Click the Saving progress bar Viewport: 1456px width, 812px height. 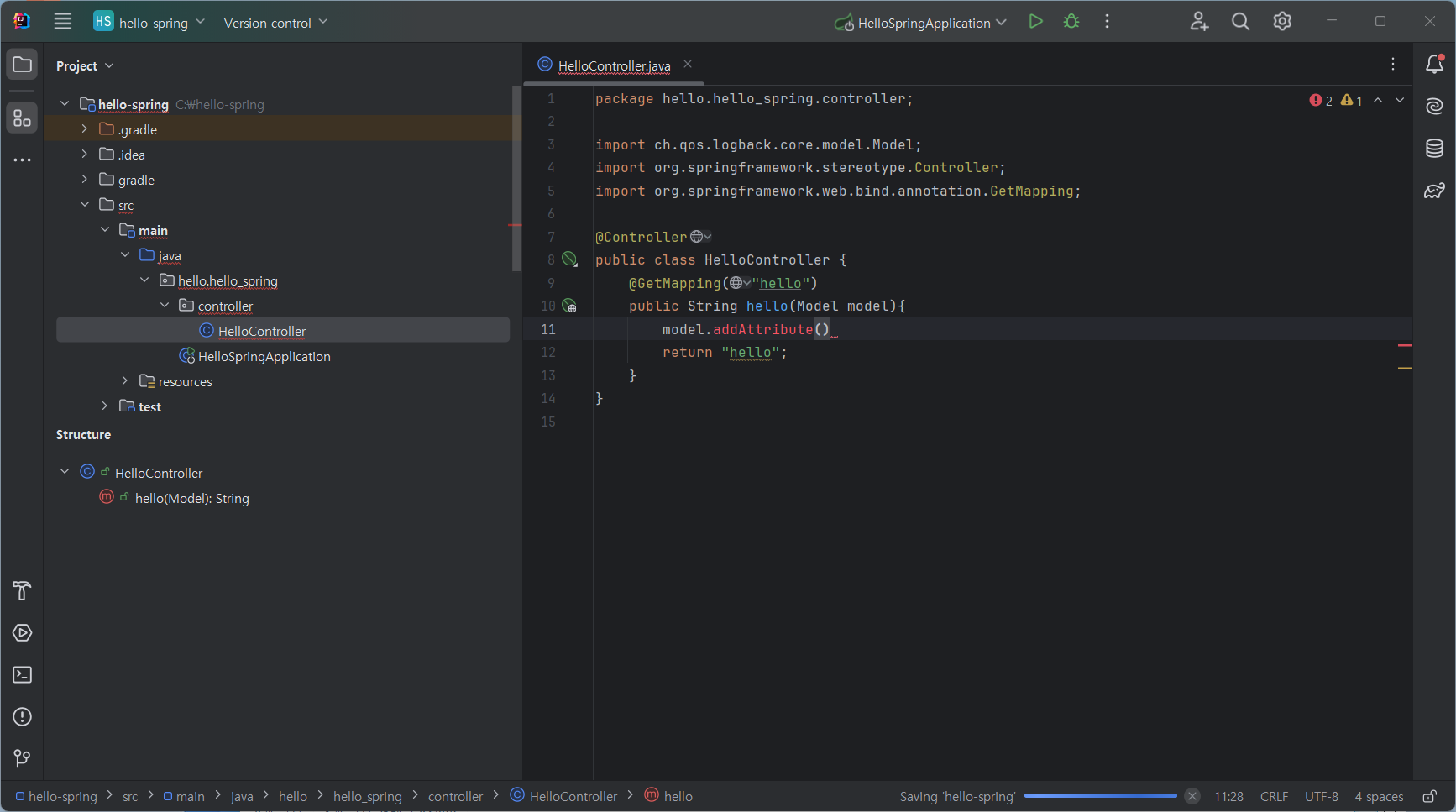click(1101, 796)
